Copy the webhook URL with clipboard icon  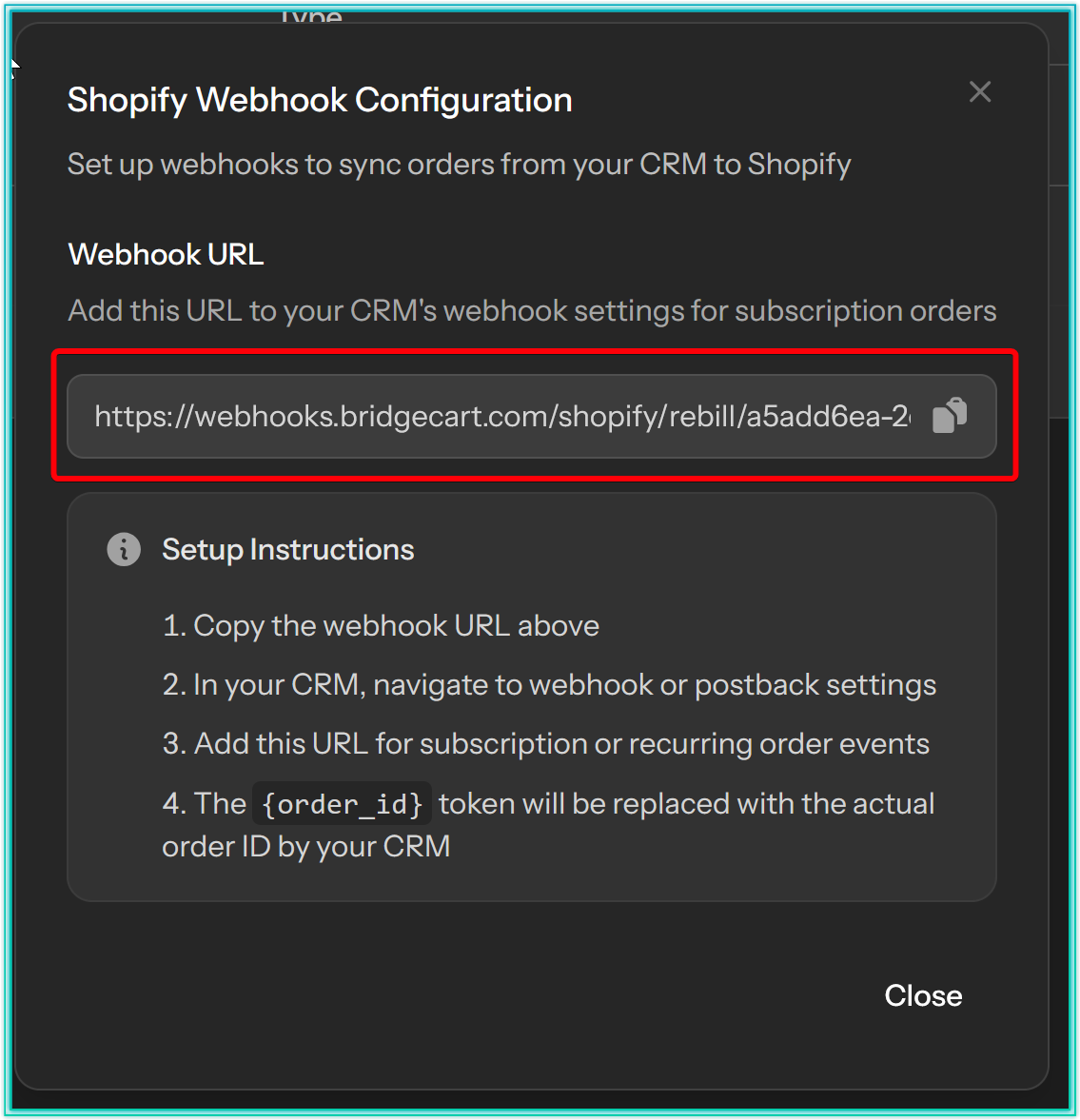click(x=950, y=416)
